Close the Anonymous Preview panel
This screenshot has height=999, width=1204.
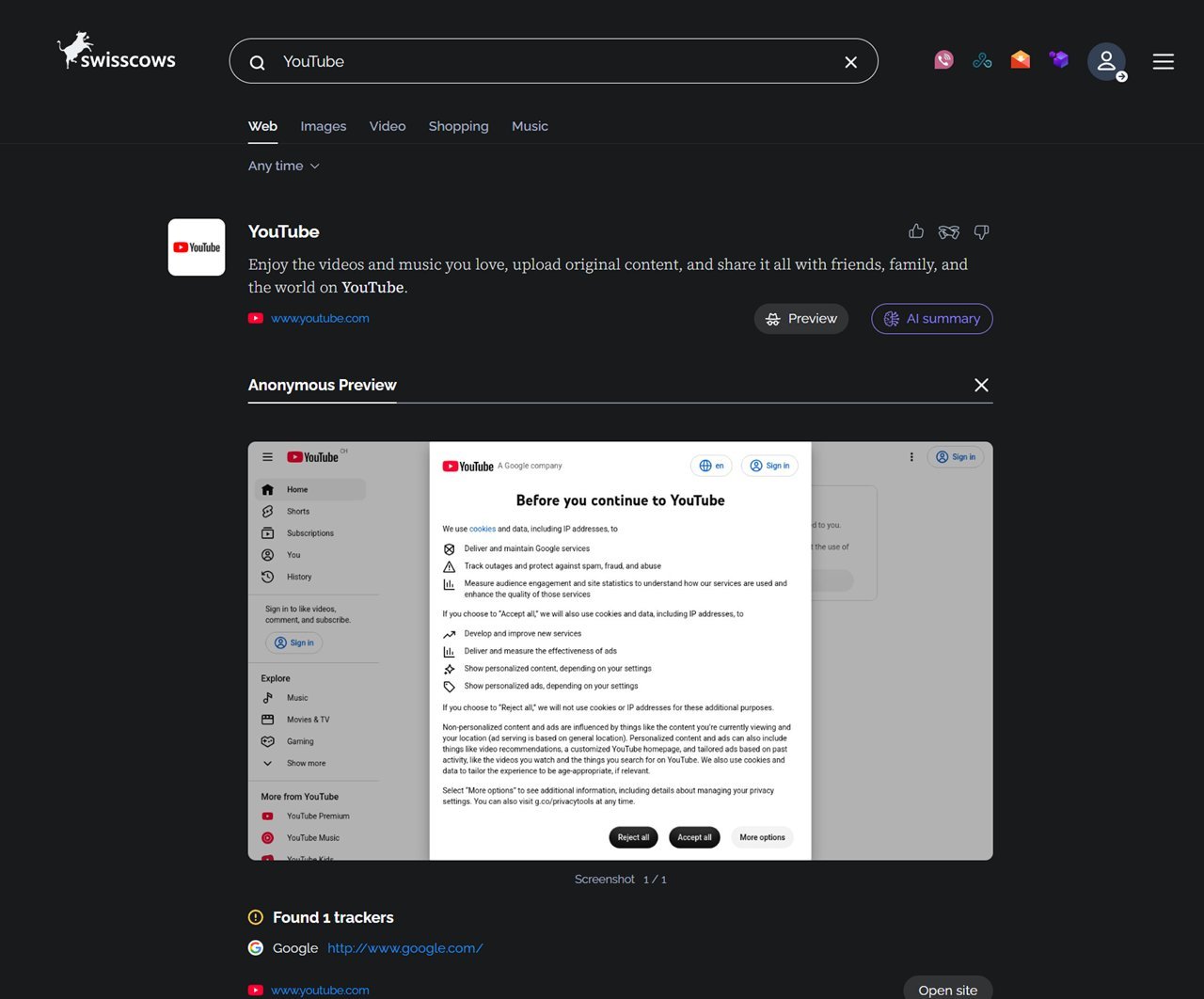(981, 385)
